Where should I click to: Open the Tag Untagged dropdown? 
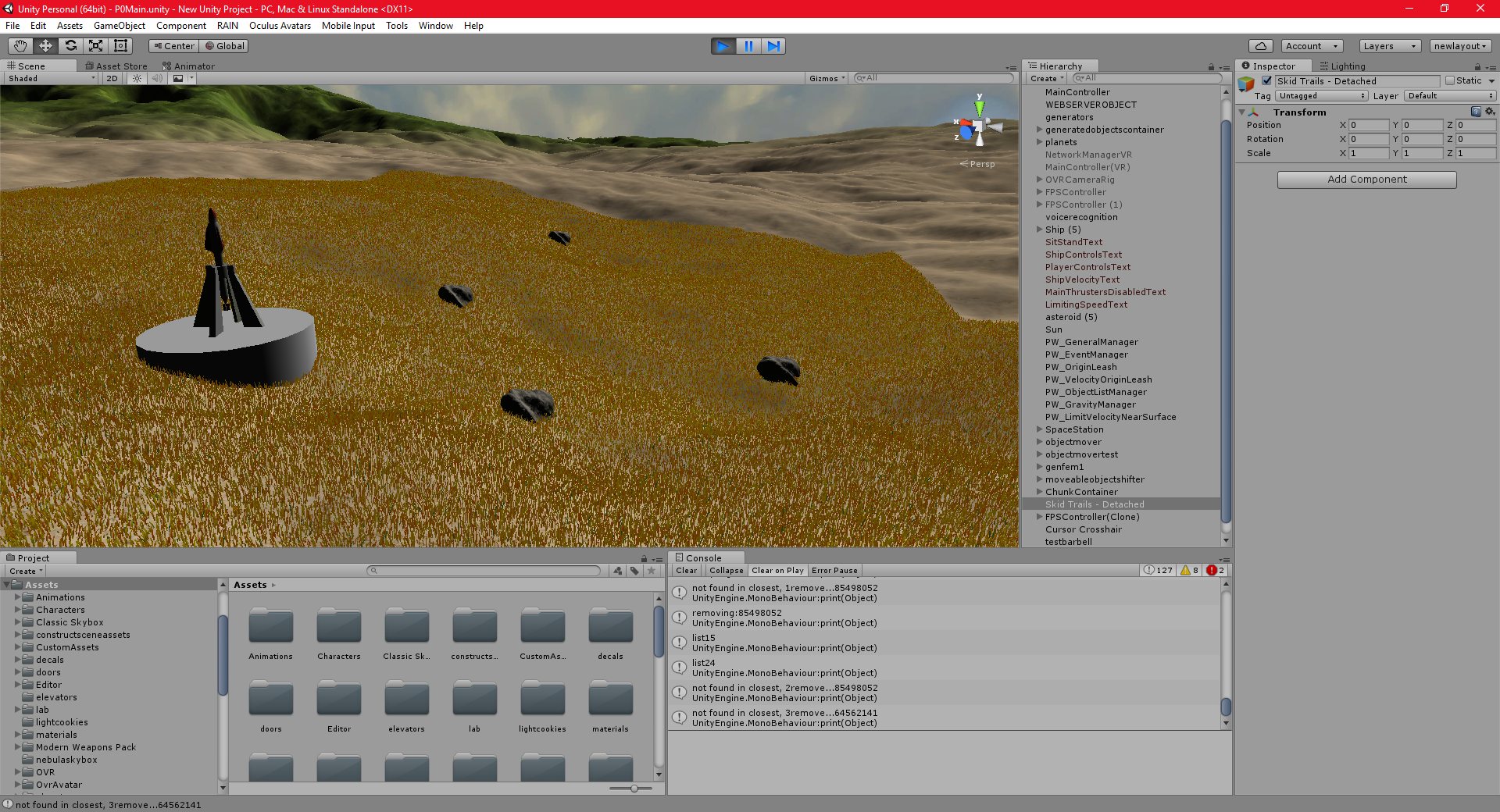1322,96
